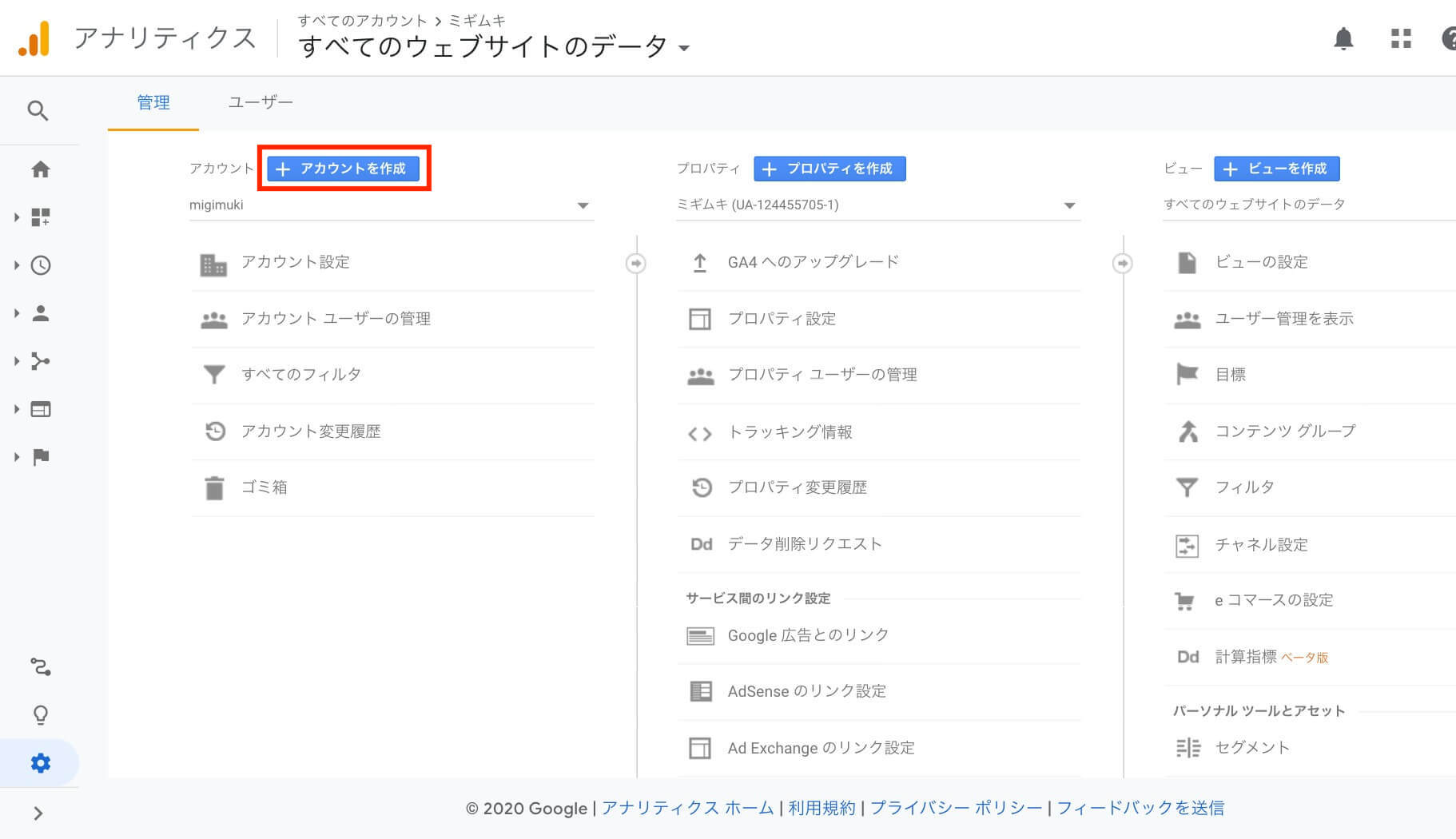Open the ミギムキ property dropdown
This screenshot has height=839, width=1456.
click(x=878, y=205)
